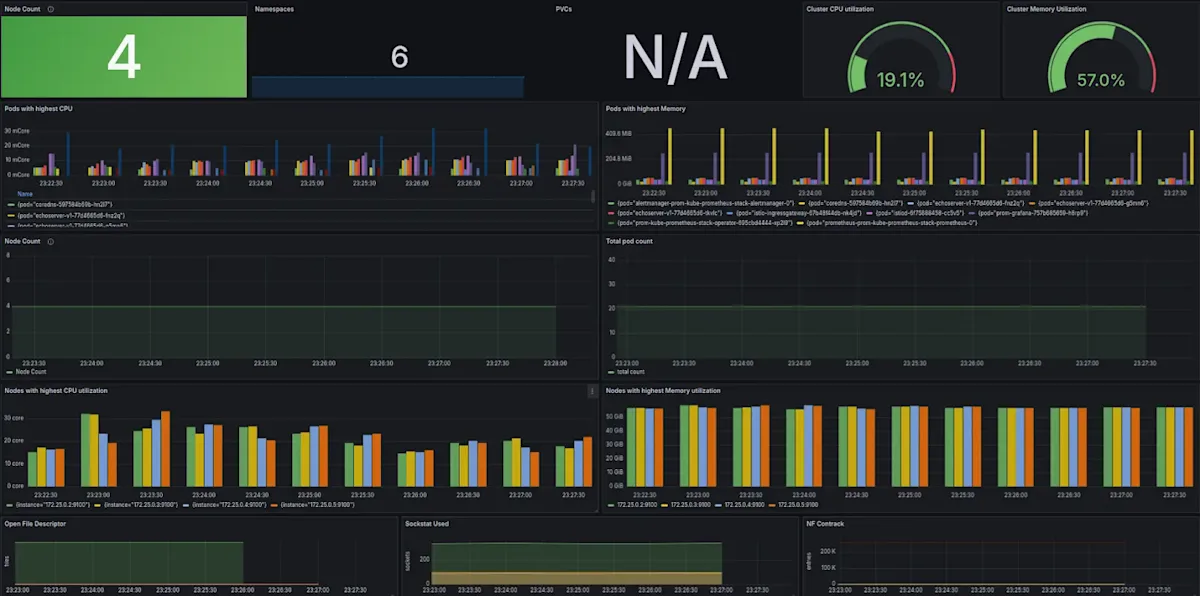
Task: Click the info icon beside top Node Count title
Action: point(51,9)
